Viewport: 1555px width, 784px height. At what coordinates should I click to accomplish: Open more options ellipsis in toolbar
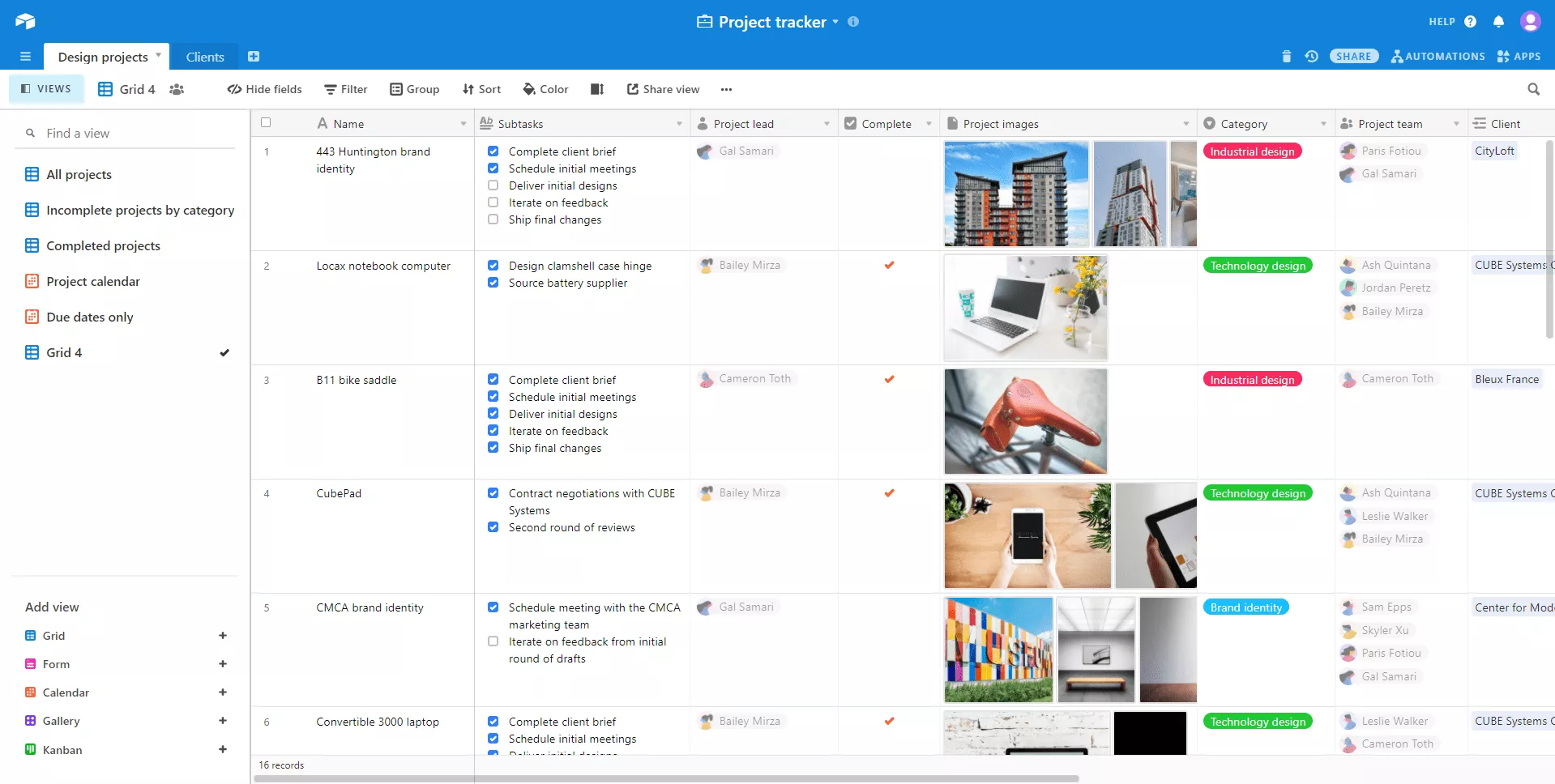click(x=726, y=89)
